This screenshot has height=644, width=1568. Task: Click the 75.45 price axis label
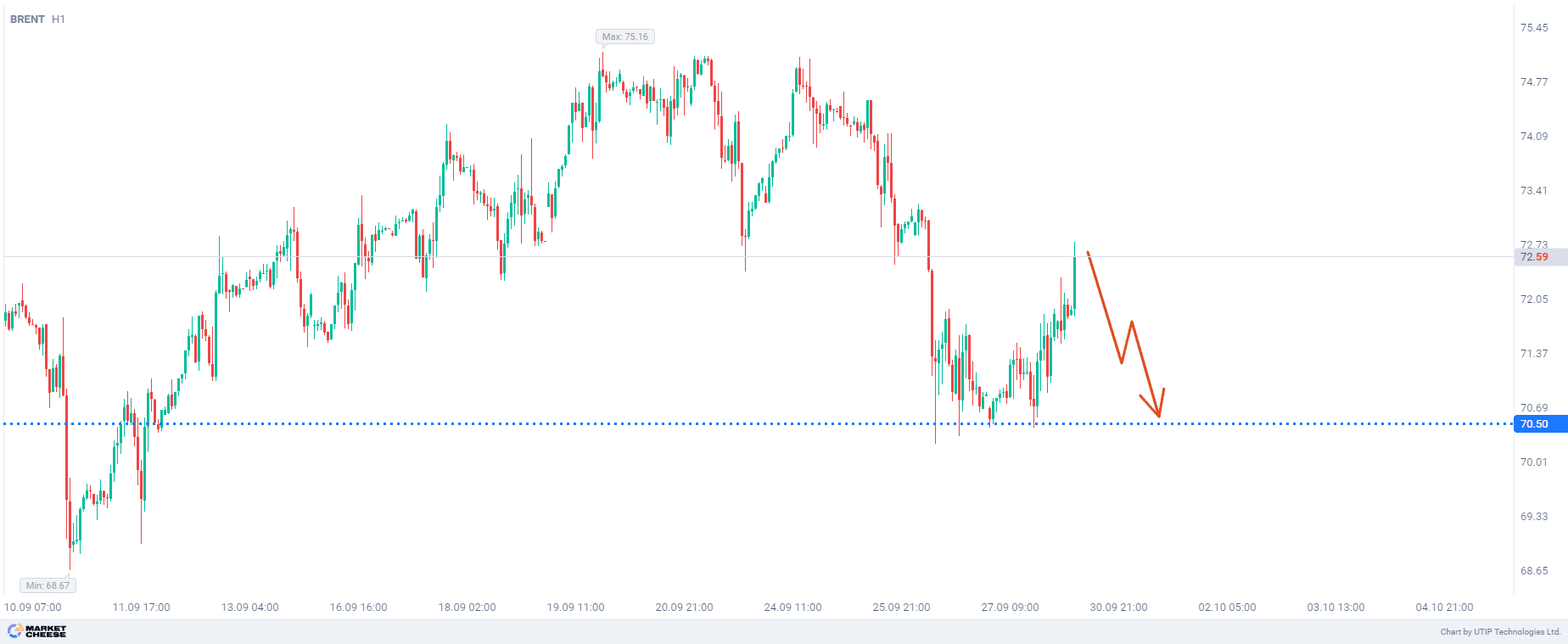pos(1533,28)
